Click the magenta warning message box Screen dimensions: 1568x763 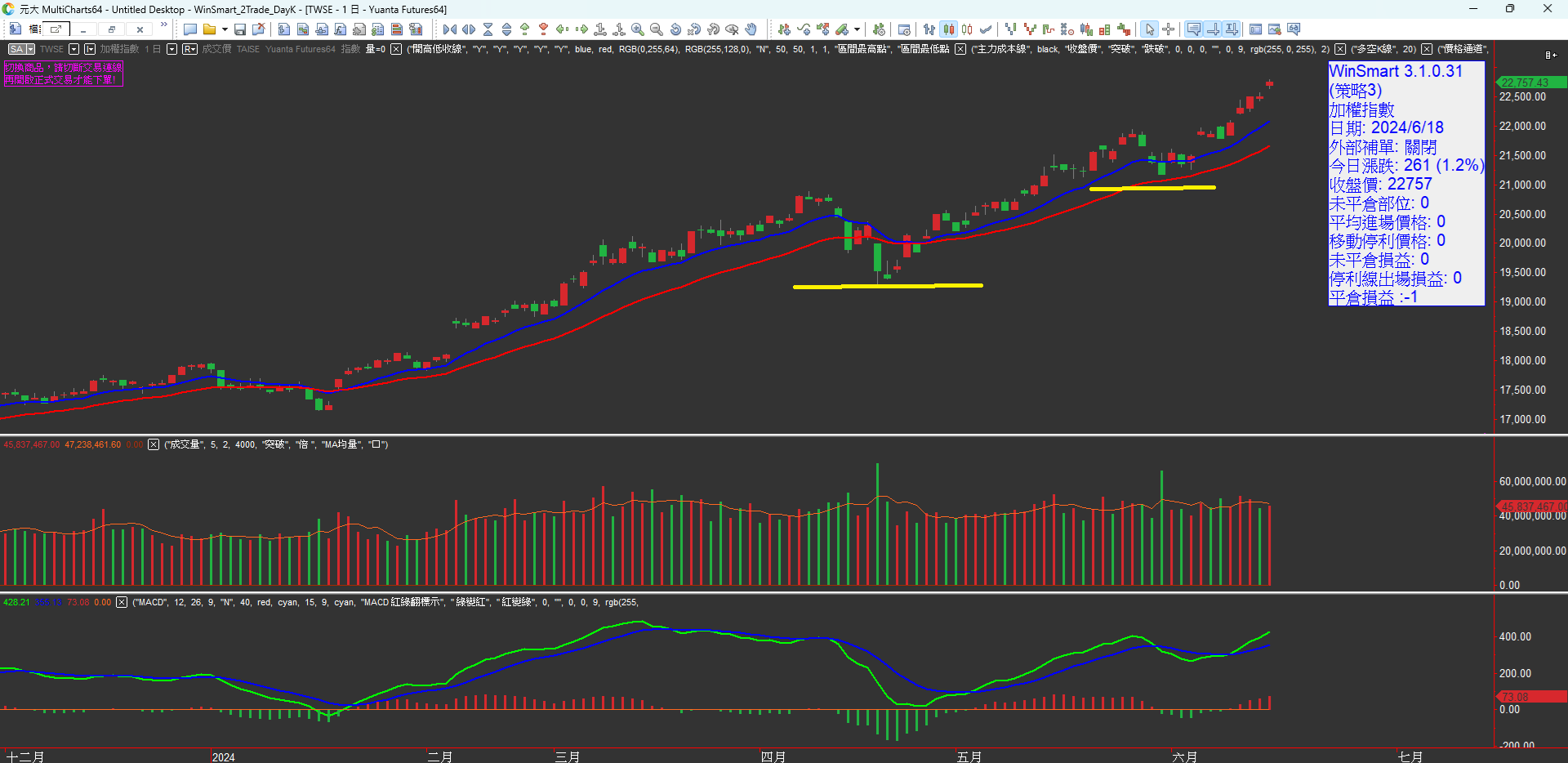[x=64, y=74]
